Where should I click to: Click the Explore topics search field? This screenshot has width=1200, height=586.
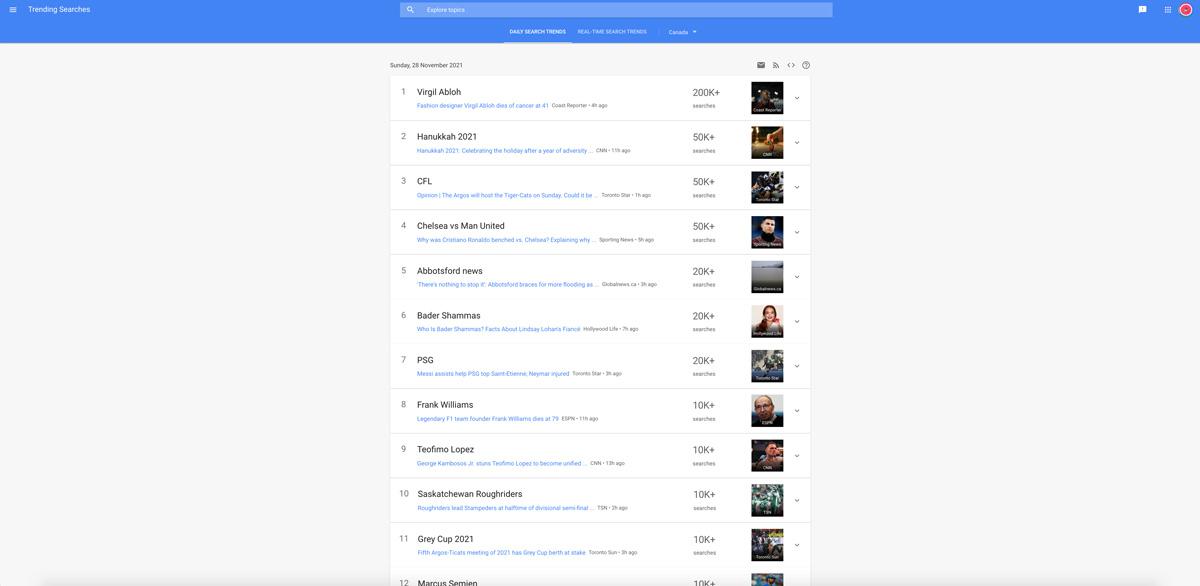[x=620, y=10]
